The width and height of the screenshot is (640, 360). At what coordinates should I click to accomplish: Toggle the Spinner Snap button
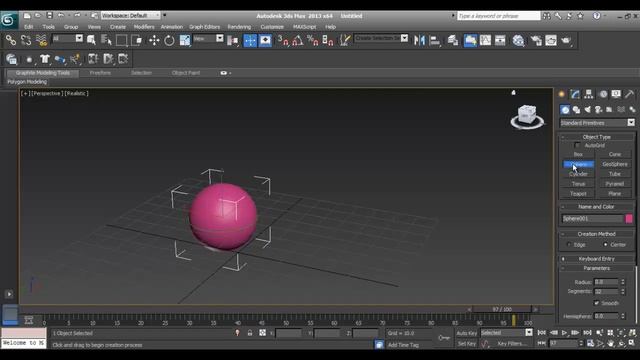pos(328,40)
